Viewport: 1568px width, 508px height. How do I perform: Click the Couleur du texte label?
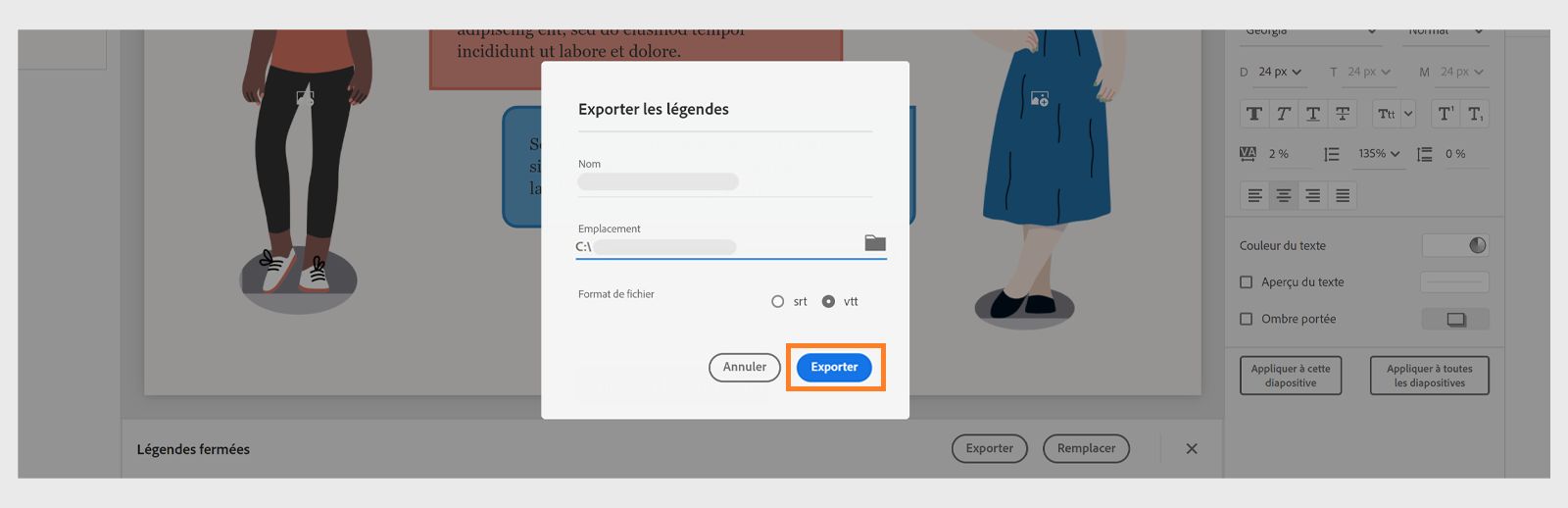click(1283, 245)
